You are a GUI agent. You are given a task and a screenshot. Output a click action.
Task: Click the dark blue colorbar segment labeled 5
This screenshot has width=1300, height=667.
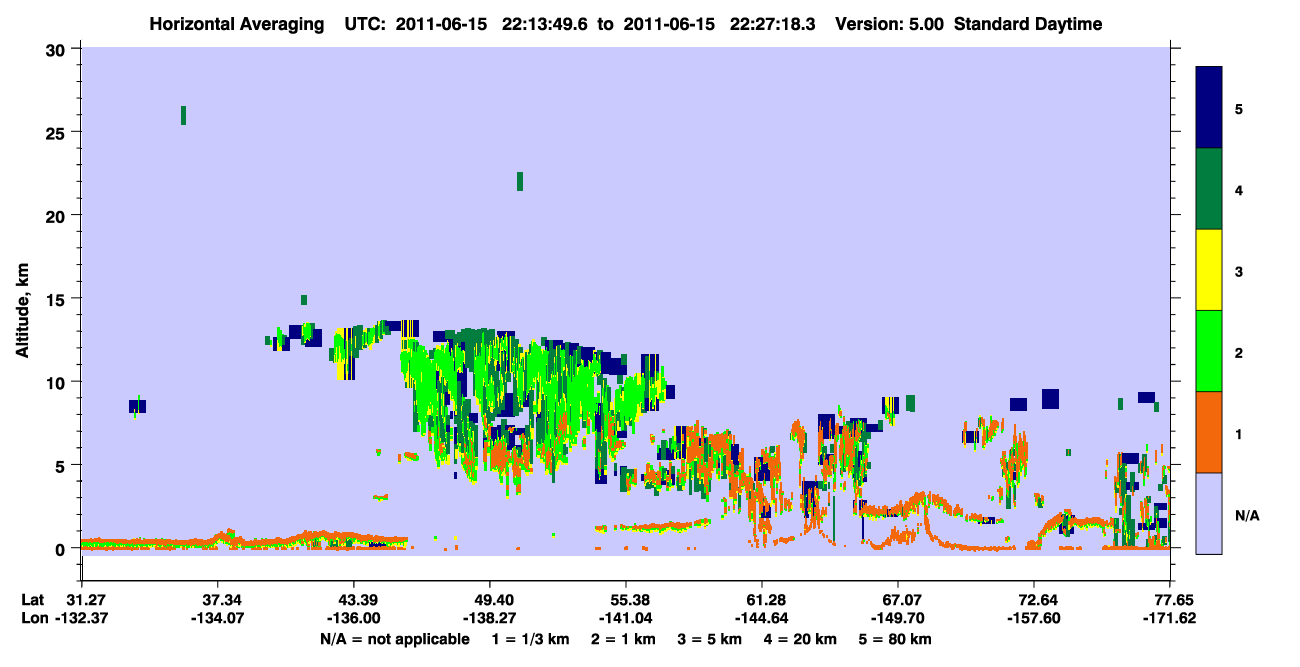click(x=1209, y=108)
